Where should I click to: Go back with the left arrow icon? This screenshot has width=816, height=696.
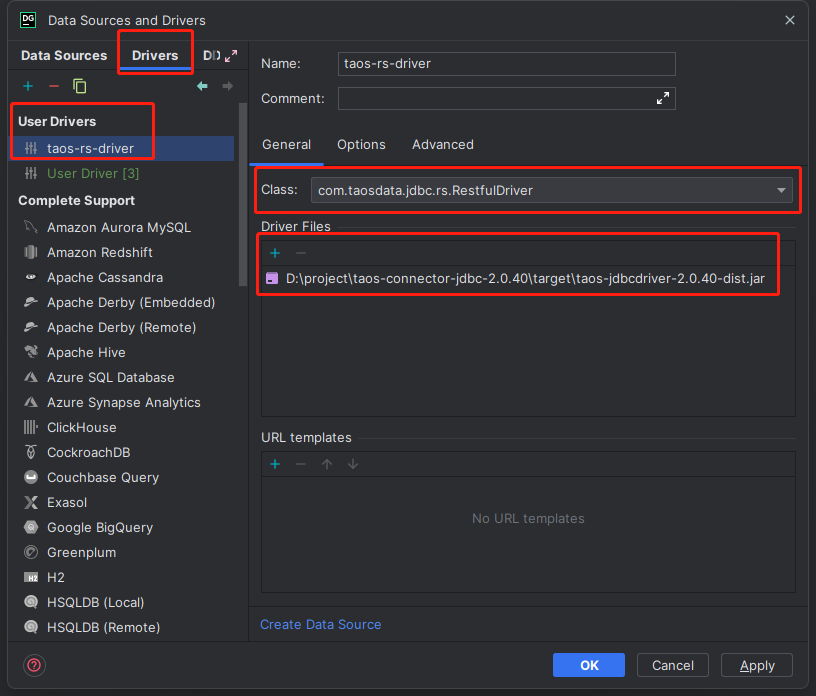point(202,86)
